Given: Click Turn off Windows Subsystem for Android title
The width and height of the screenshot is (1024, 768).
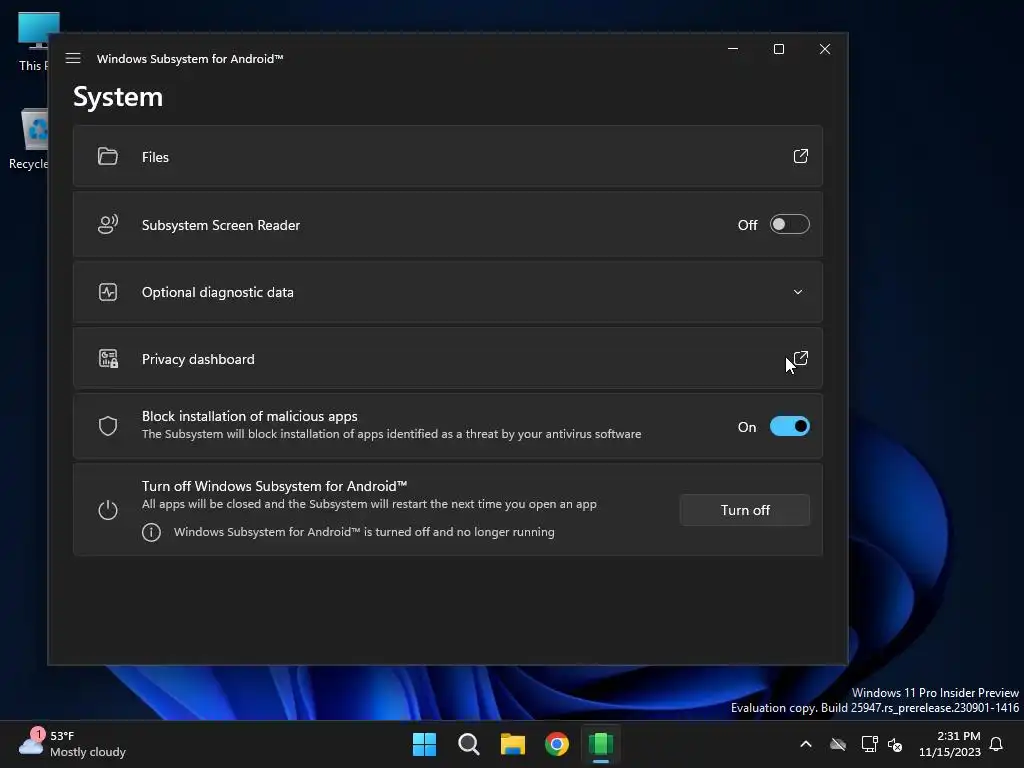Looking at the screenshot, I should click(274, 486).
